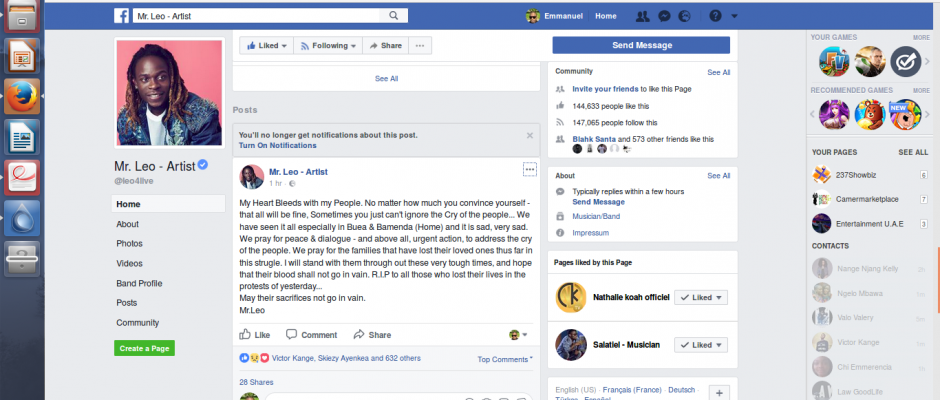Dismiss the notification notice with X

click(530, 135)
